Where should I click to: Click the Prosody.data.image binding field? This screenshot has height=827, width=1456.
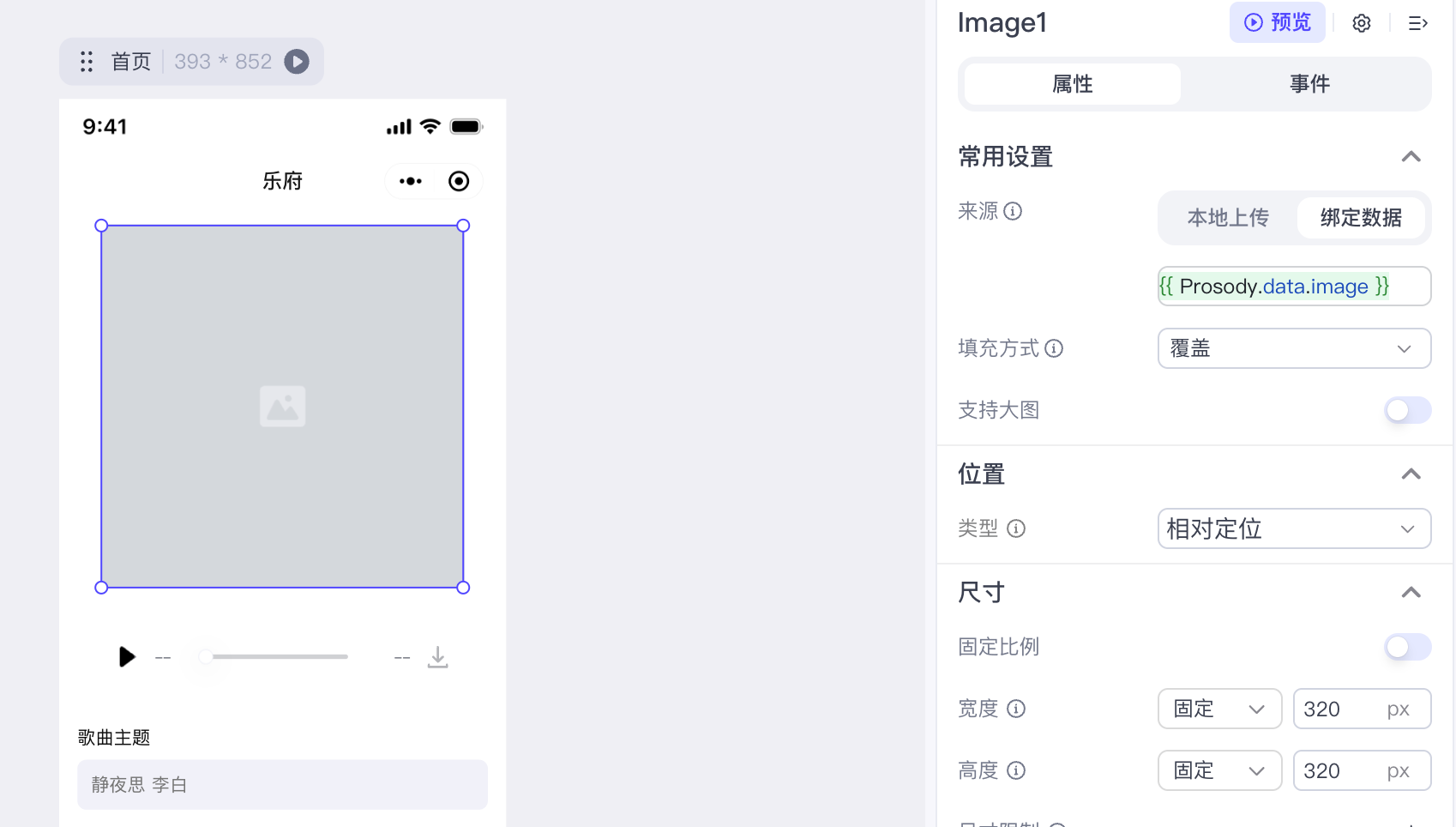click(1292, 286)
